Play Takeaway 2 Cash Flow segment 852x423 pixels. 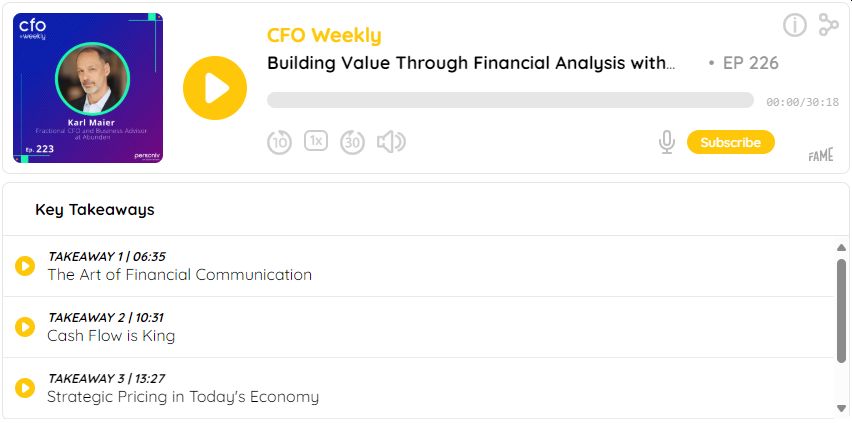pos(25,327)
